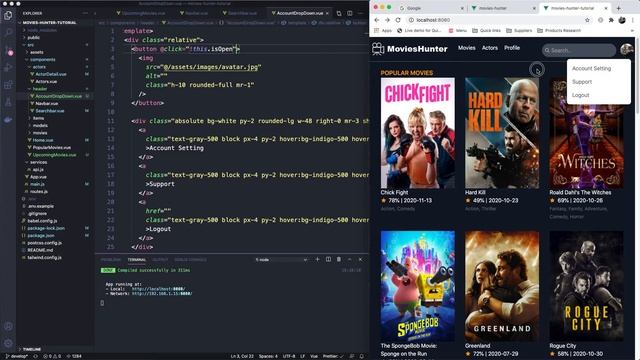640x360 pixels.
Task: Open the Testing flask icon view
Action: click(x=8, y=102)
